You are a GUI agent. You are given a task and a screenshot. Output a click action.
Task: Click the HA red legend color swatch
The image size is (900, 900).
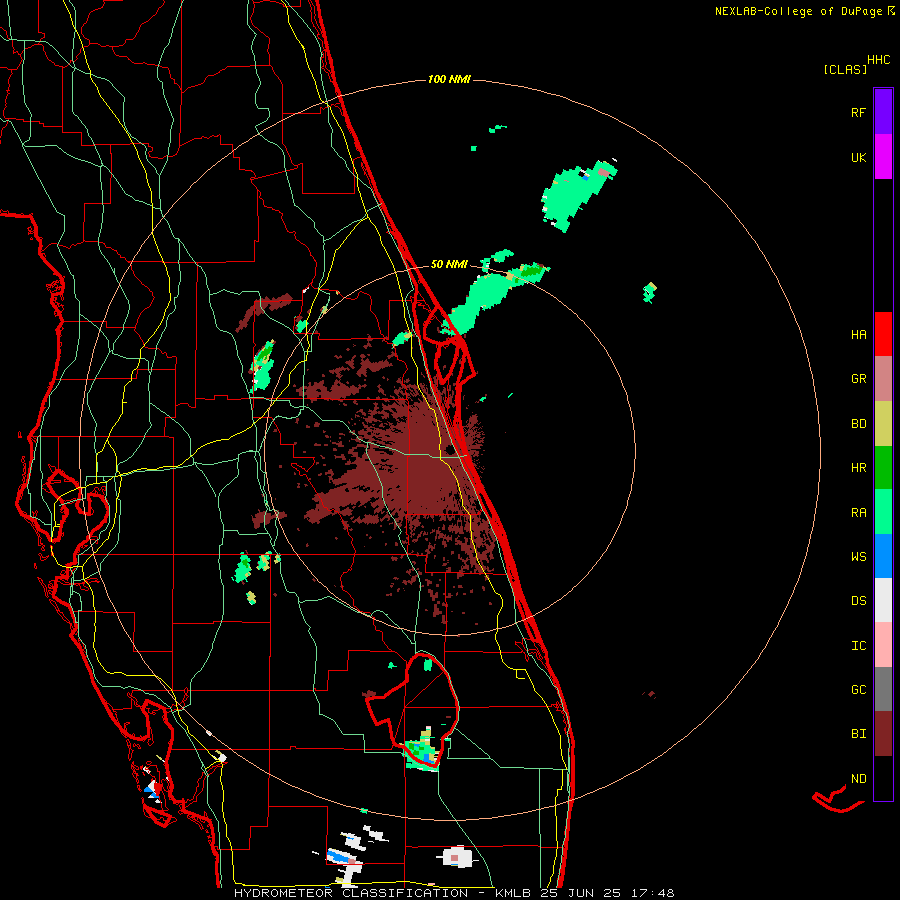(883, 334)
